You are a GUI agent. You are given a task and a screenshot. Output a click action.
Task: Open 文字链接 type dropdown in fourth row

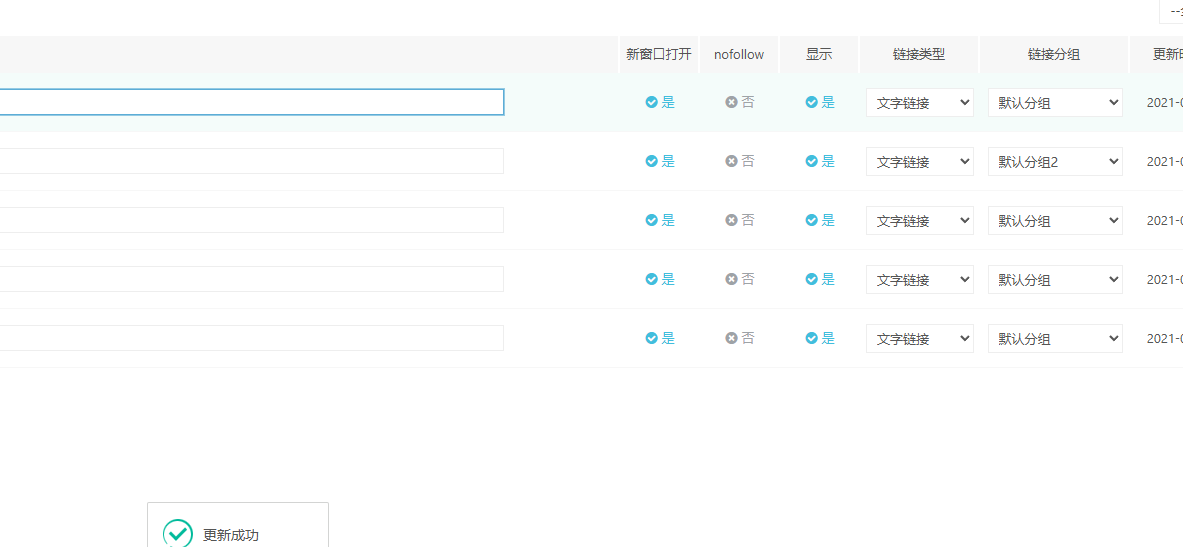(920, 279)
